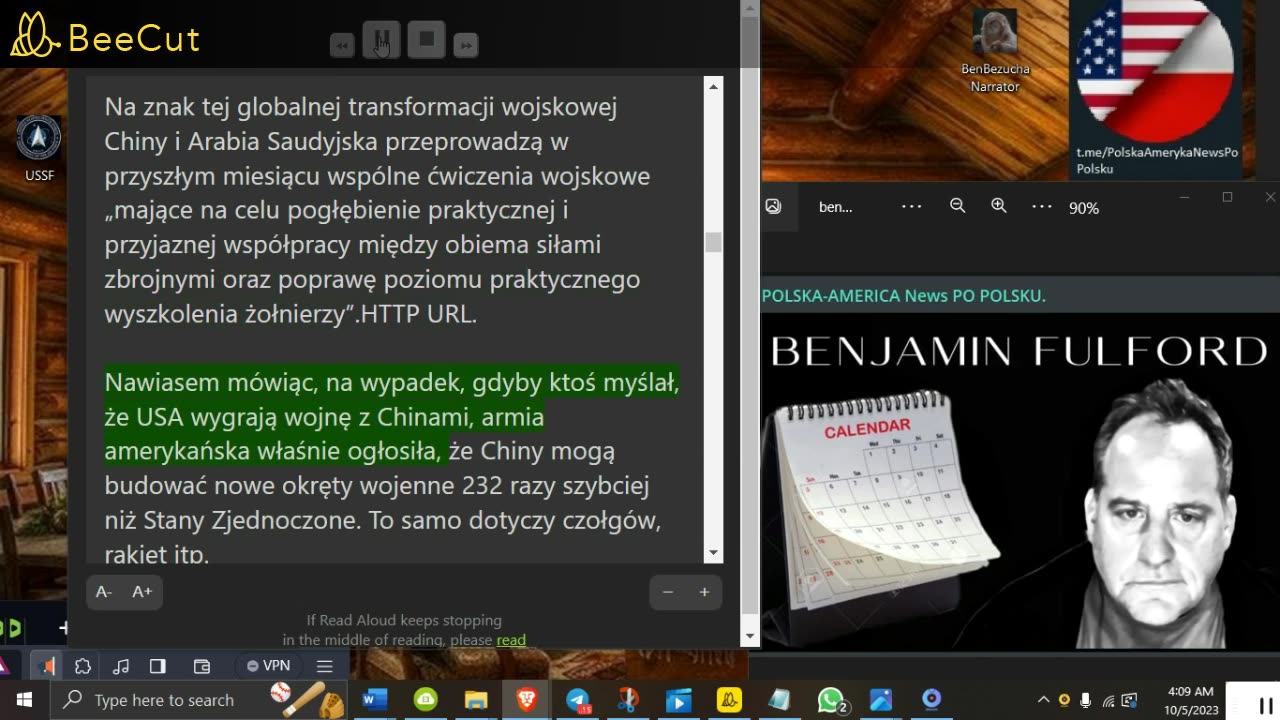Open the PolskaAmerykaNewsPoPolsku flag shortcut
The height and width of the screenshot is (720, 1280).
click(x=1157, y=88)
